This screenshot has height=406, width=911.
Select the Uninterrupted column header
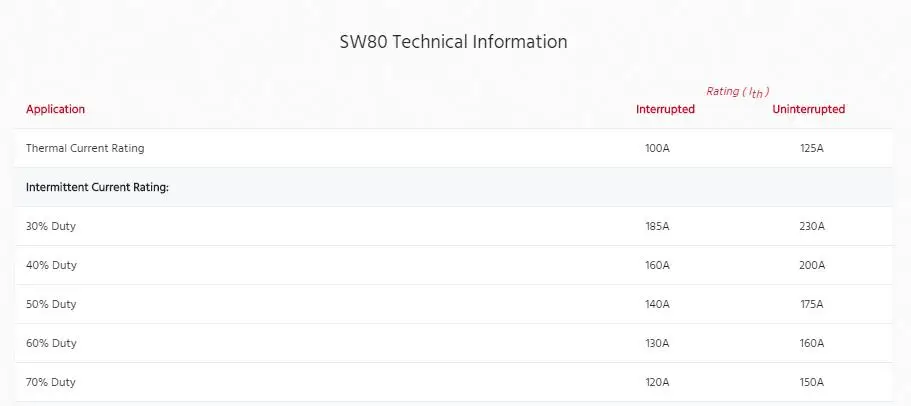[x=808, y=109]
